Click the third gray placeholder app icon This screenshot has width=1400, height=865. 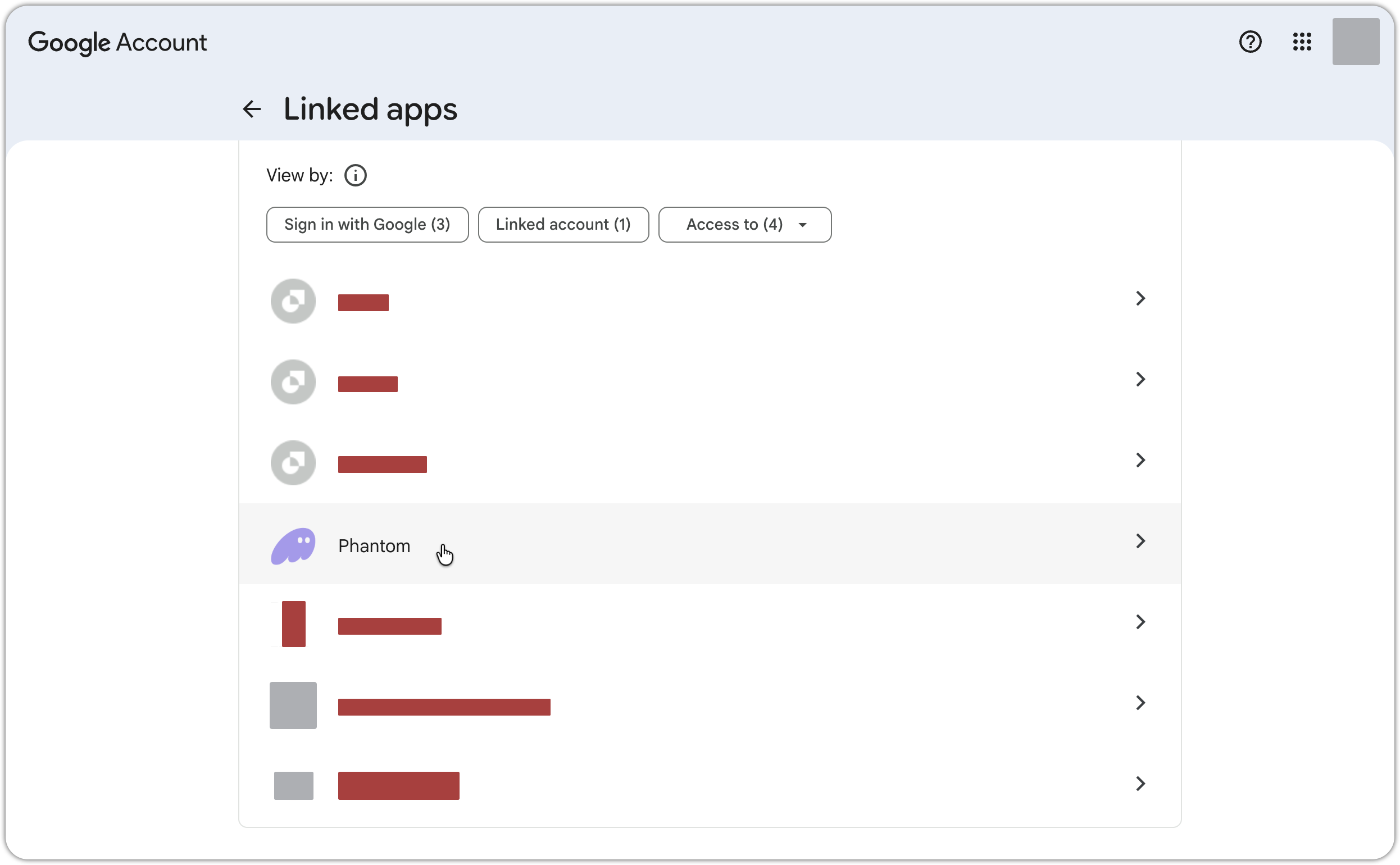click(293, 462)
